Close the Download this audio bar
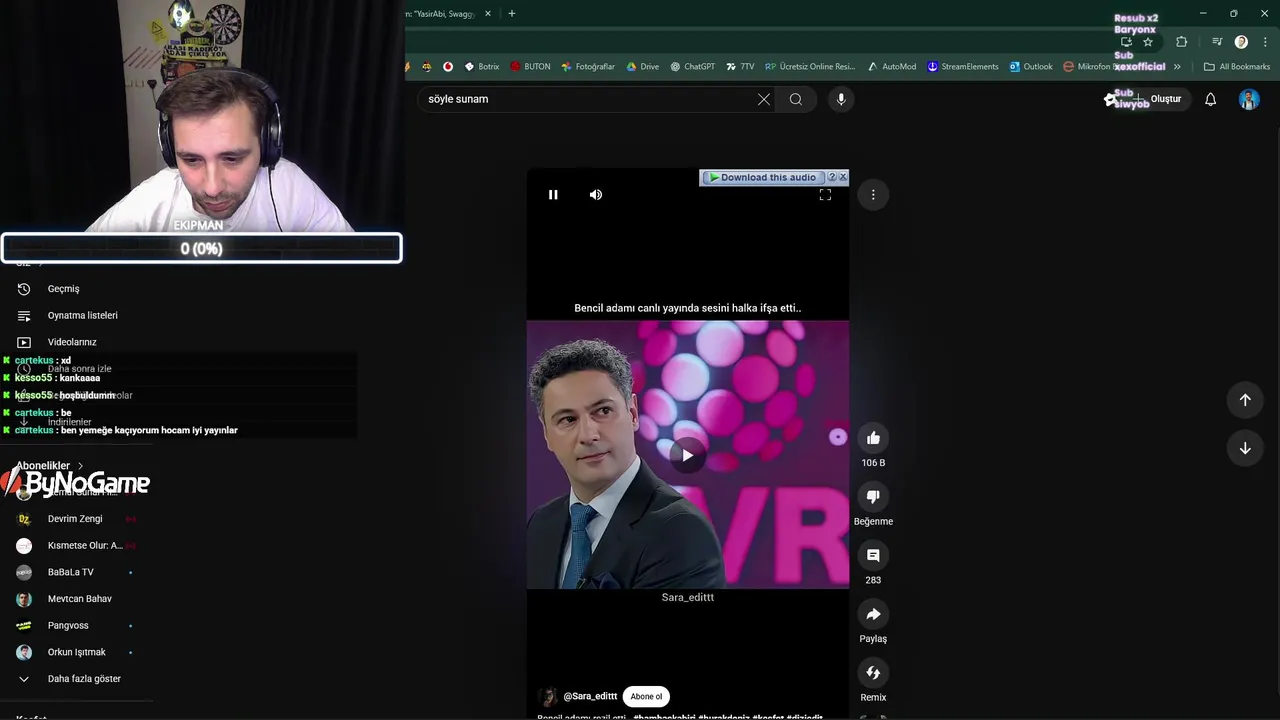This screenshot has height=720, width=1280. coord(843,177)
